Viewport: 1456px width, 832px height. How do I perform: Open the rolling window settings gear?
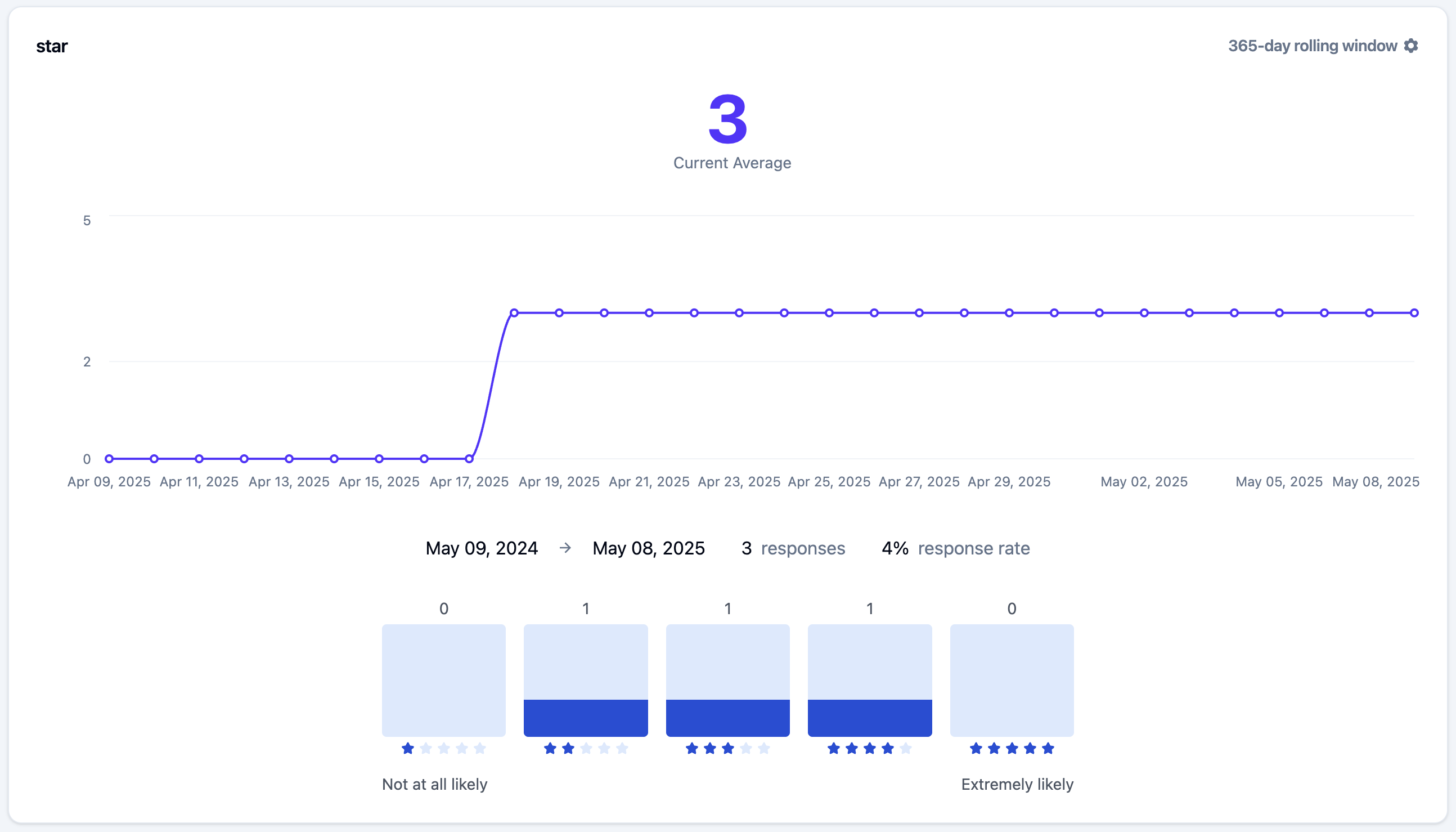pos(1411,46)
